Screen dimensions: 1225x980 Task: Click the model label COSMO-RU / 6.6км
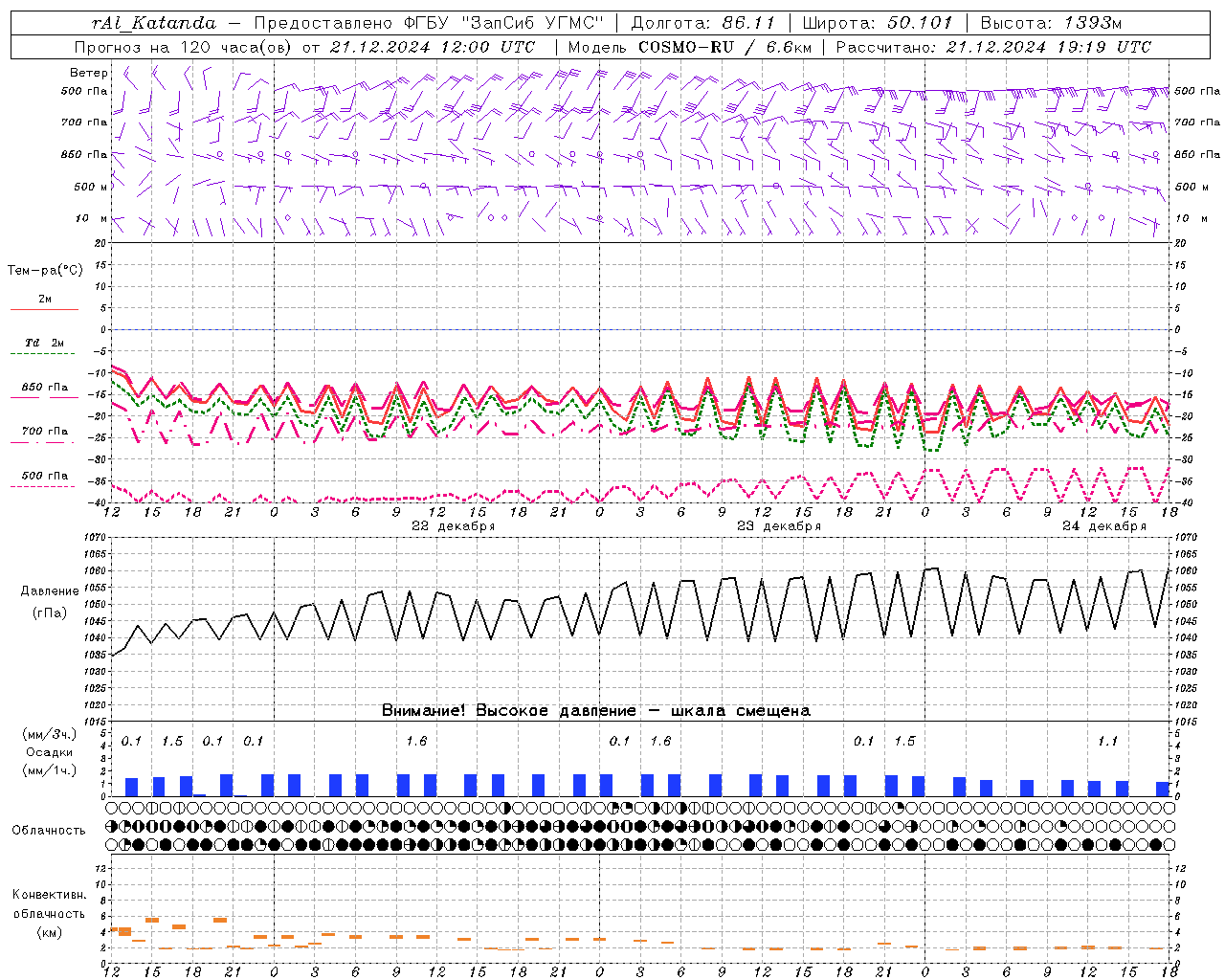(725, 47)
